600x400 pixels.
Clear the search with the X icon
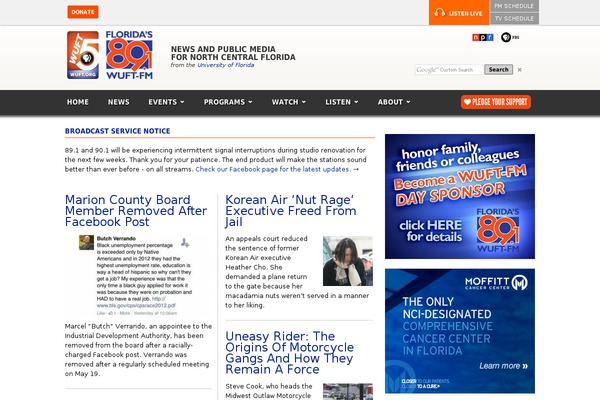[x=520, y=70]
